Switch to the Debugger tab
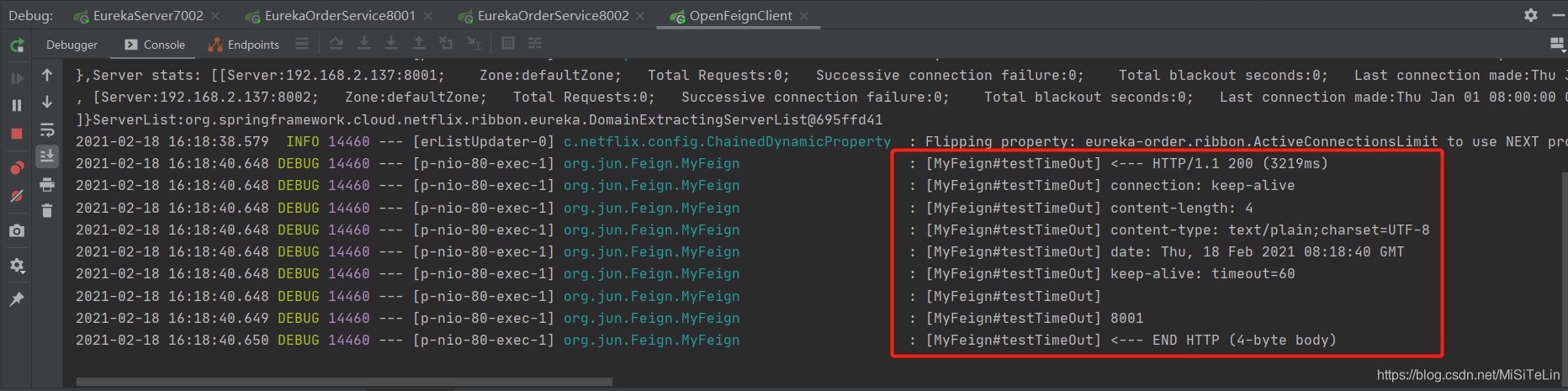1568x391 pixels. [72, 45]
